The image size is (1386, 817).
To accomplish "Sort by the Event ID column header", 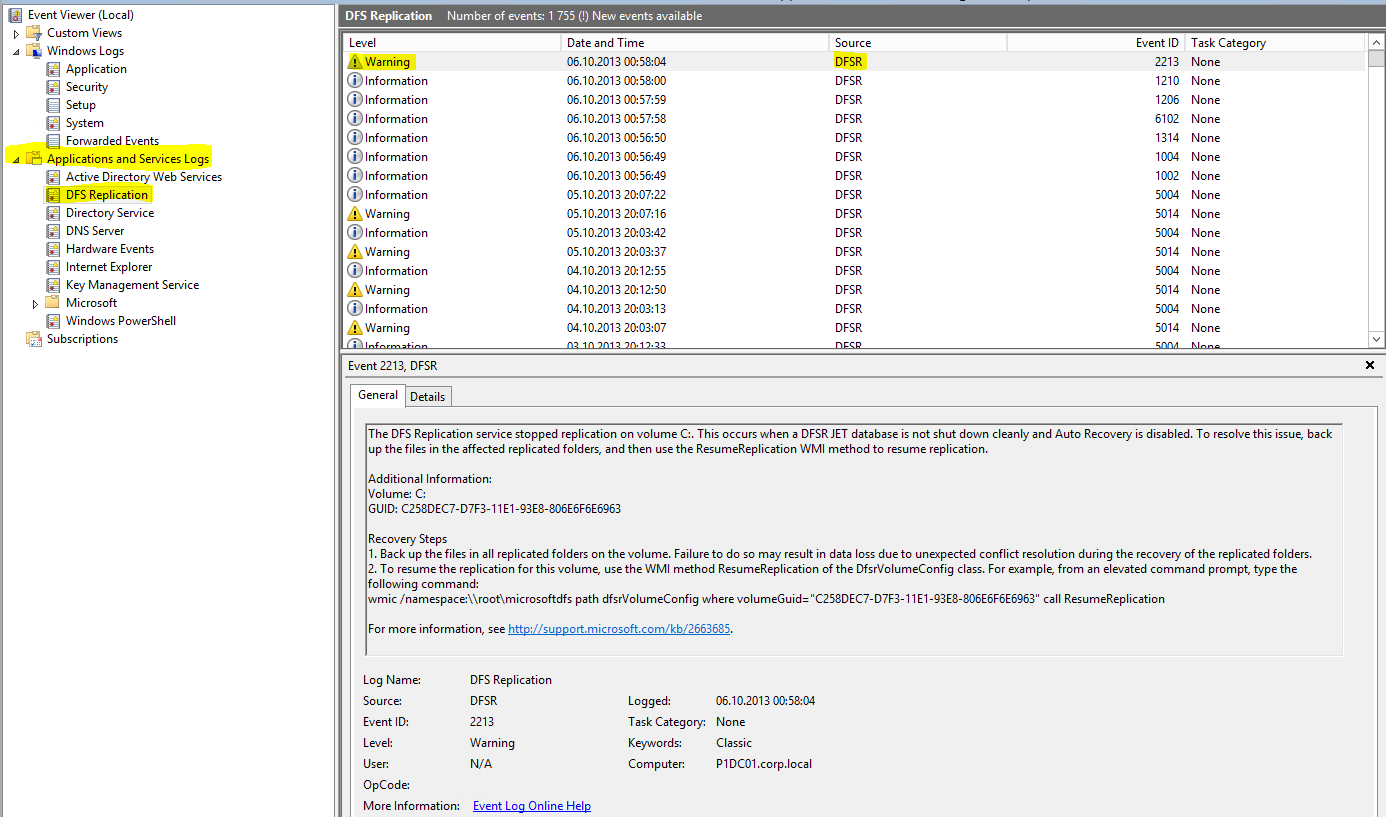I will [x=1096, y=43].
